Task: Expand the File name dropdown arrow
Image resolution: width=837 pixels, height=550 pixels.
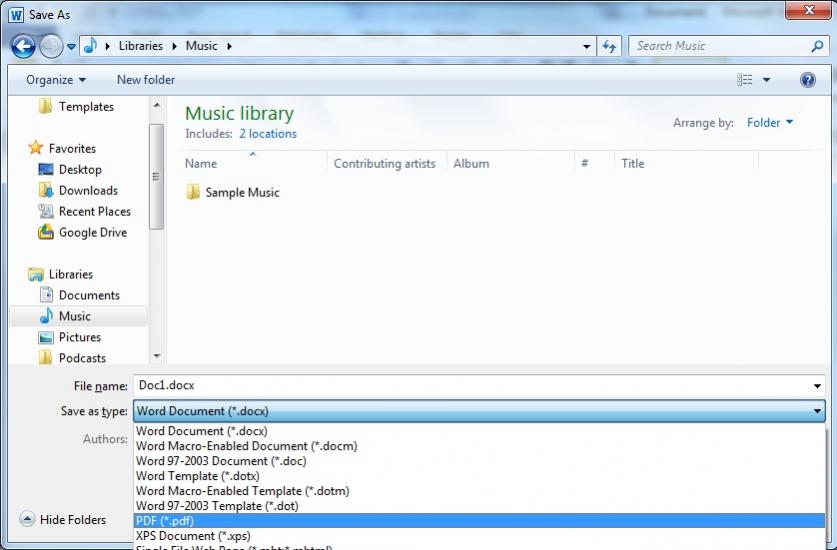Action: click(817, 386)
